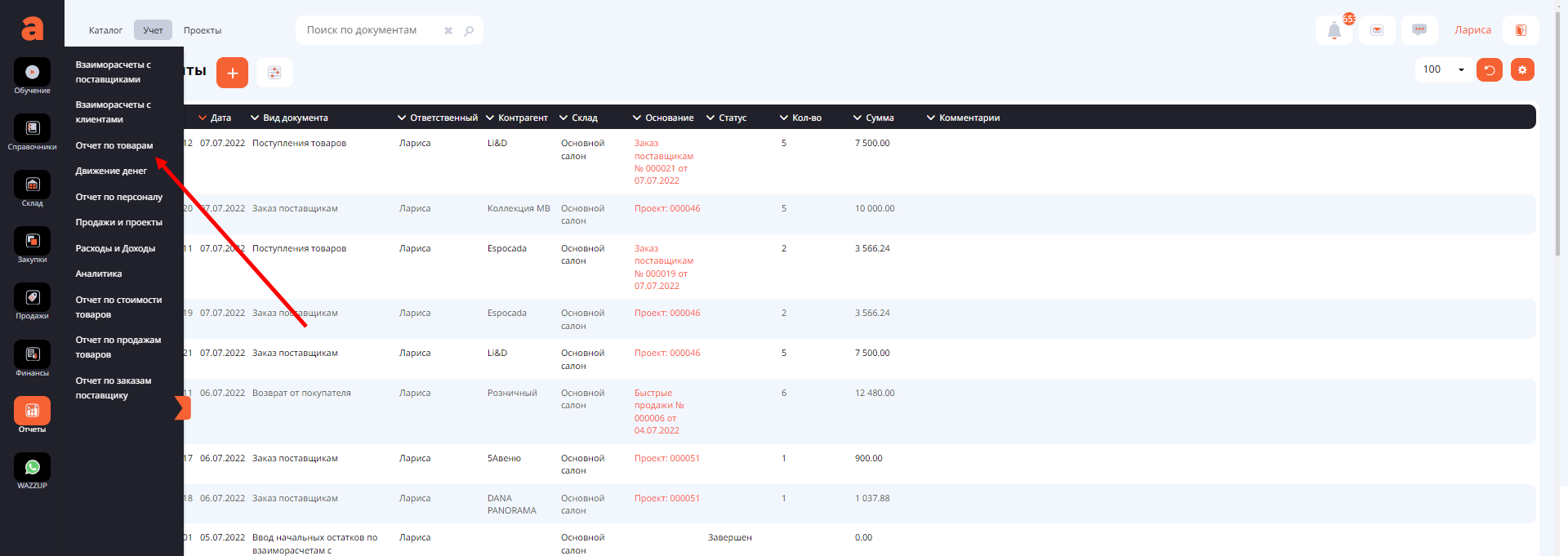
Task: Open the orange gear table settings
Action: click(1522, 69)
